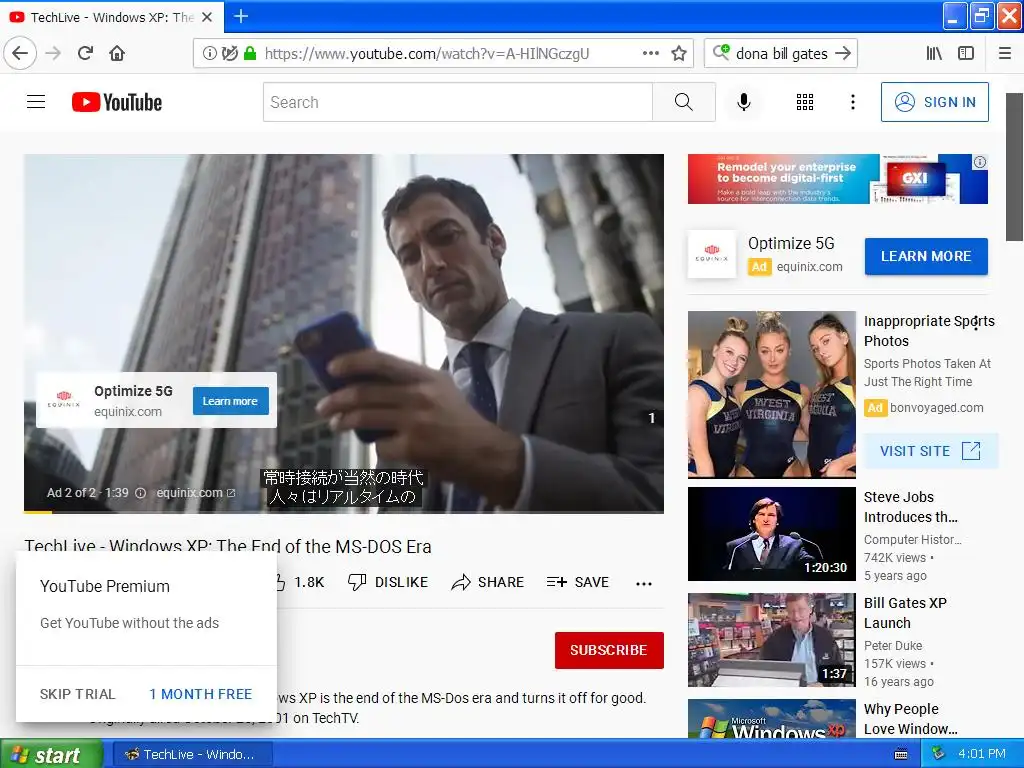This screenshot has height=768, width=1024.
Task: Choose 1 MONTH FREE in Premium popup
Action: click(x=200, y=694)
